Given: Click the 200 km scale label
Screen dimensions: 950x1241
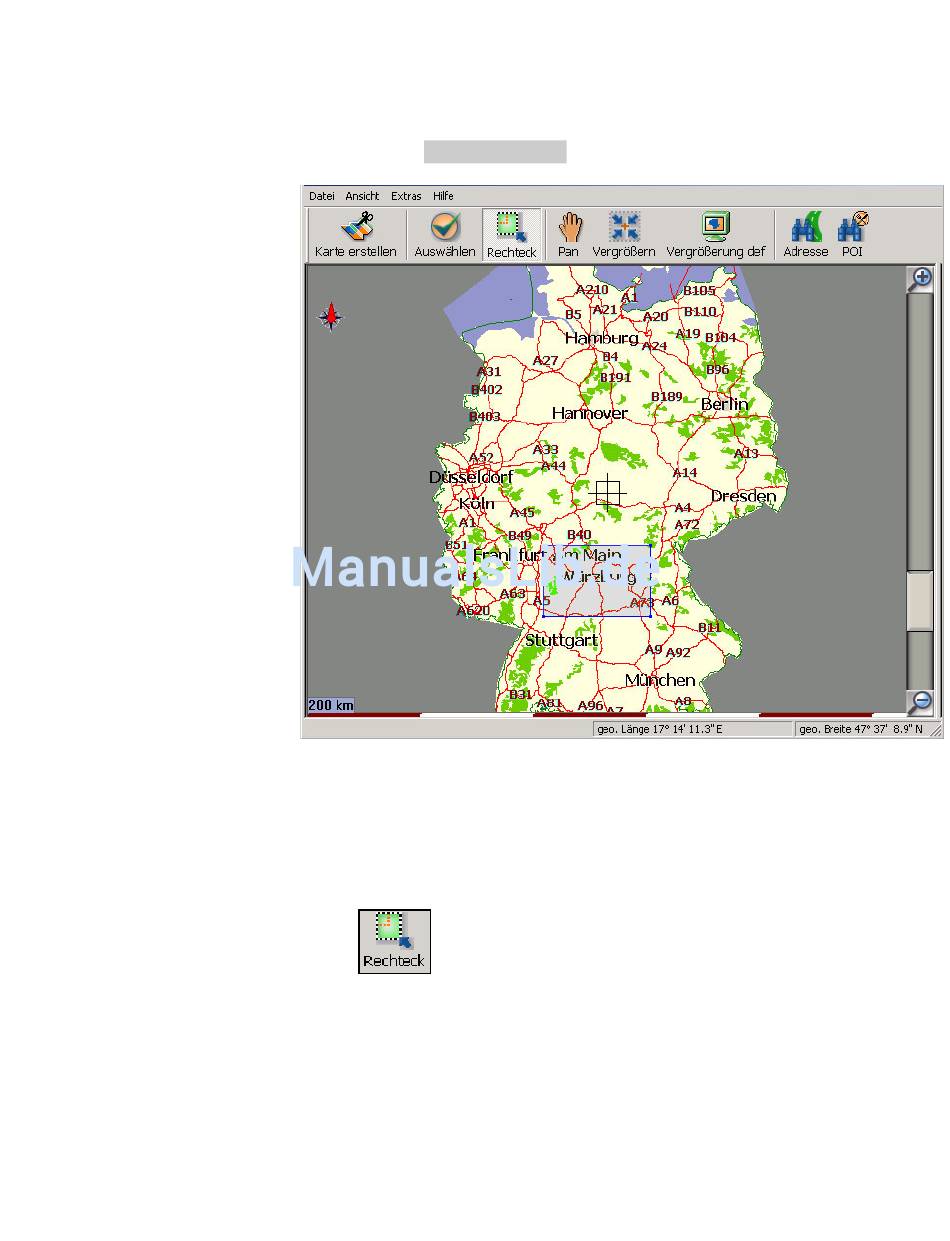Looking at the screenshot, I should [x=331, y=705].
